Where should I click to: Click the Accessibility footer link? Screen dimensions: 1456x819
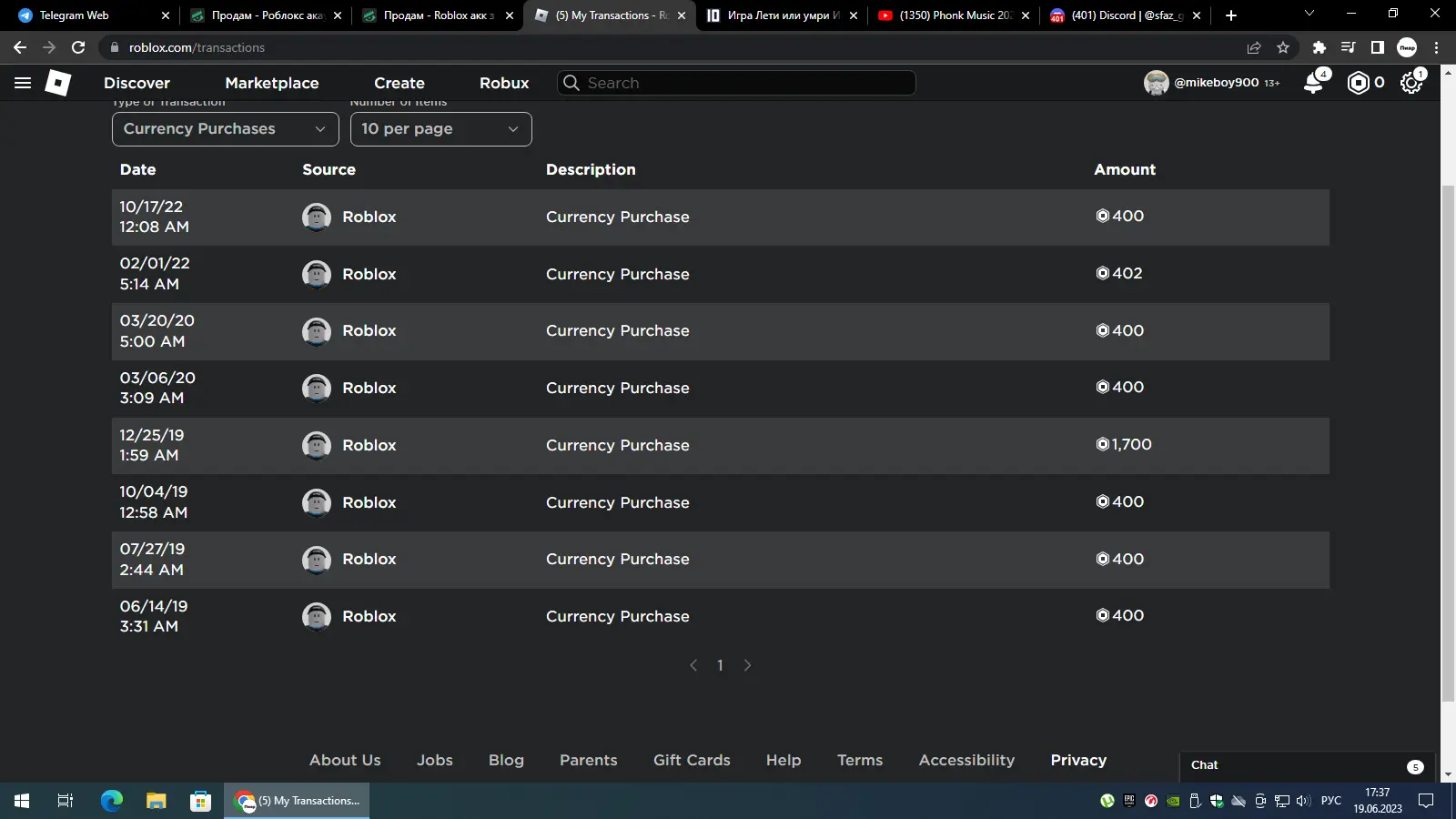click(x=966, y=760)
